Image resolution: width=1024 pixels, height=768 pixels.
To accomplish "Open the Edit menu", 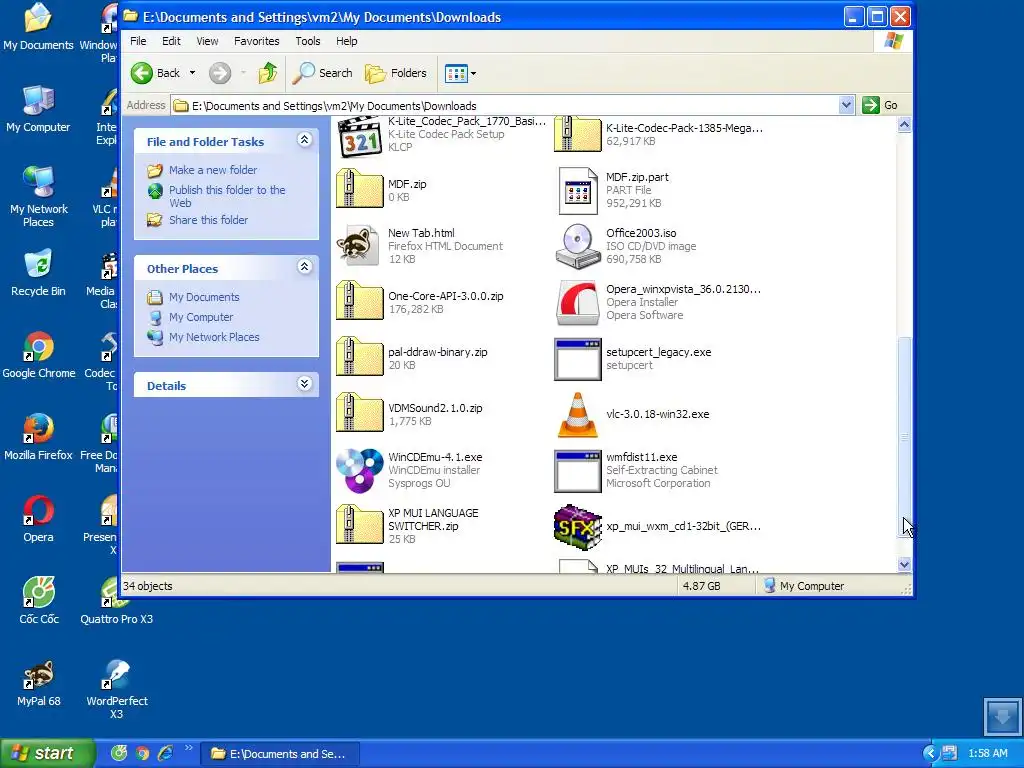I will click(171, 41).
